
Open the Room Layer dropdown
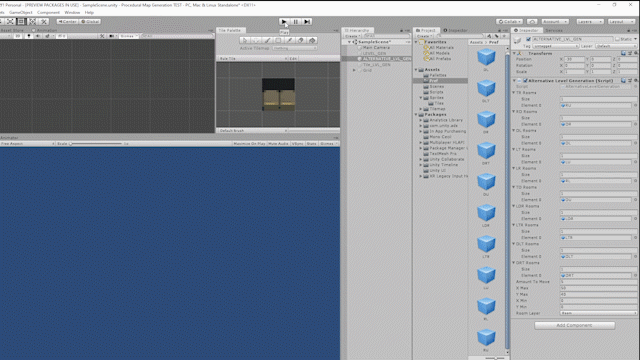click(598, 313)
